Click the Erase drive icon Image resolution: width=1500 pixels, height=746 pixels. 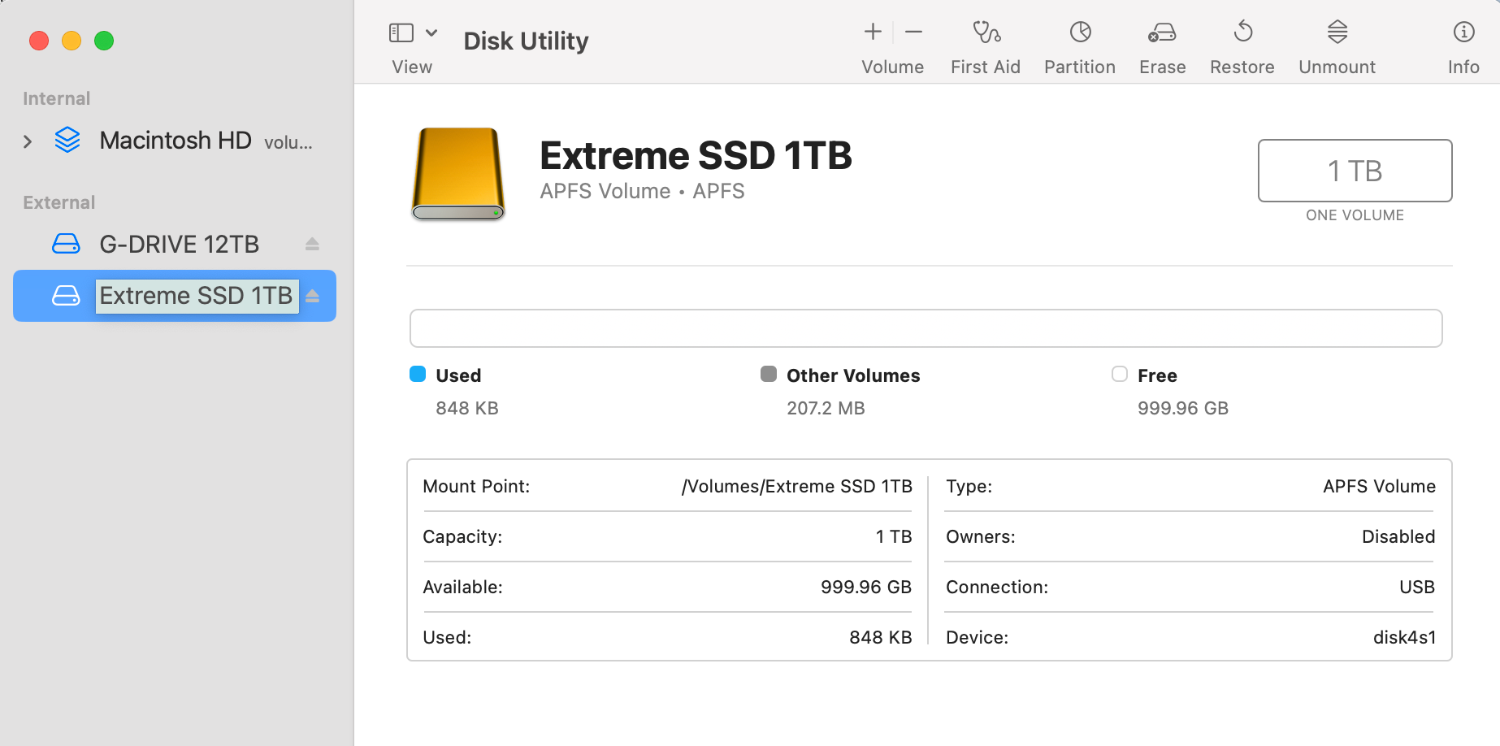[1162, 33]
